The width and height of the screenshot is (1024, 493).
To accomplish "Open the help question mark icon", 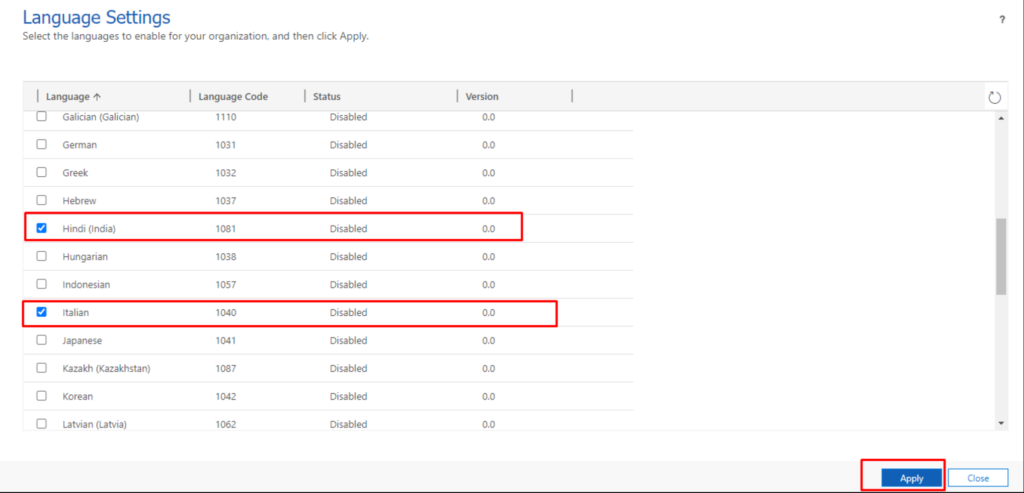I will (1002, 20).
